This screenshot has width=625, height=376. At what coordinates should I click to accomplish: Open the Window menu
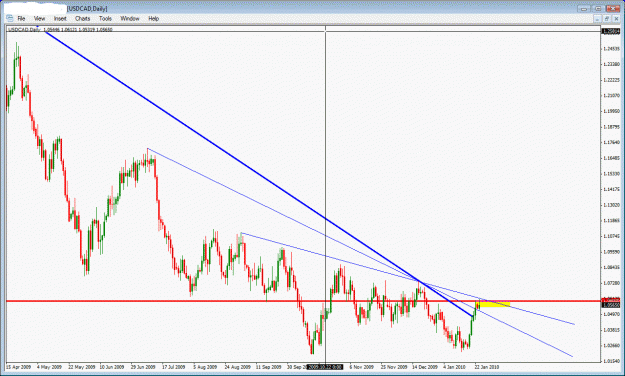130,18
